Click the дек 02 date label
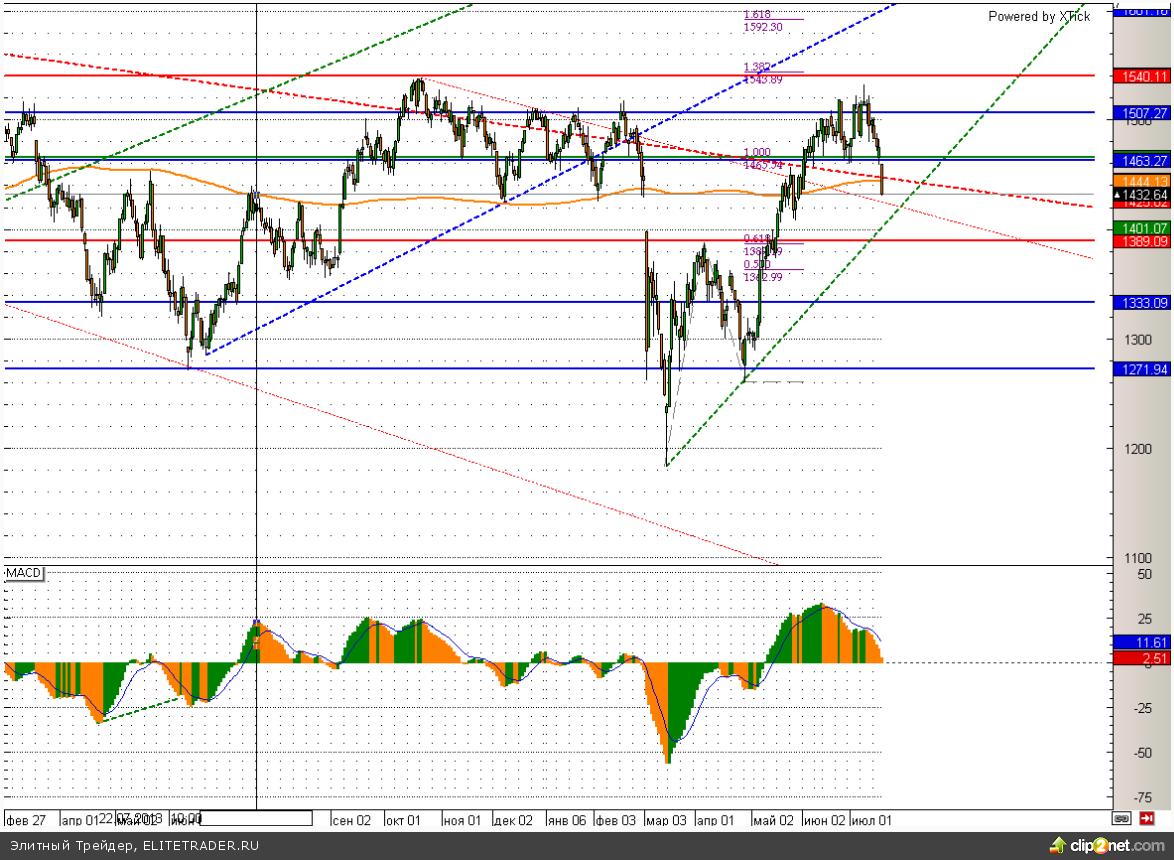 click(514, 820)
